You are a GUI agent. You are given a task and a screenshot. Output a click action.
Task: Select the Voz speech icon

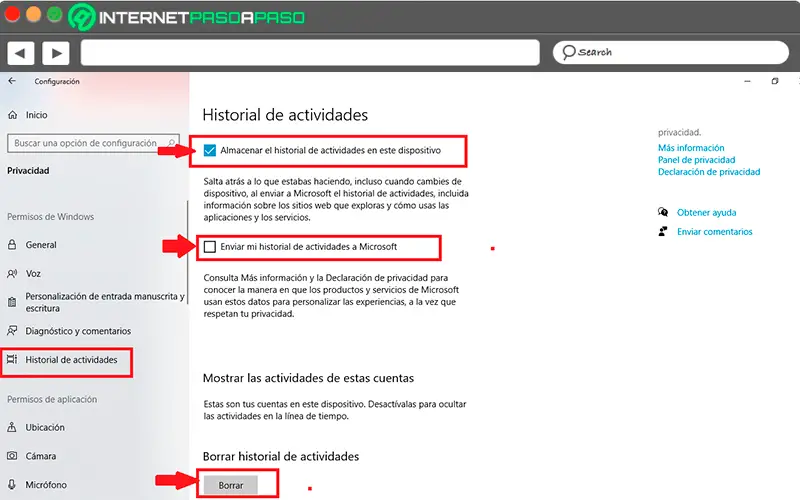click(12, 273)
